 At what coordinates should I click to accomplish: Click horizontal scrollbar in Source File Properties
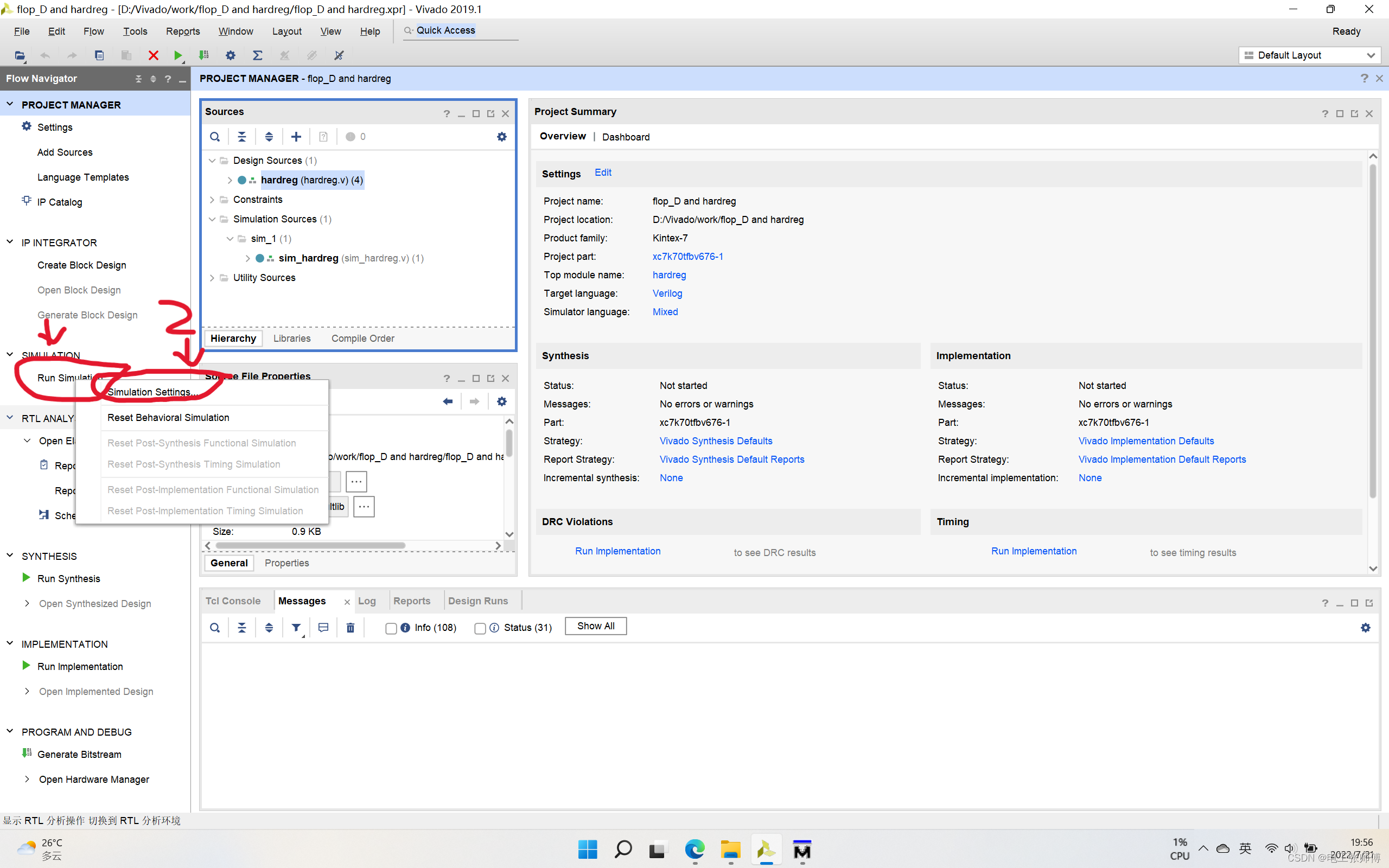tap(310, 545)
